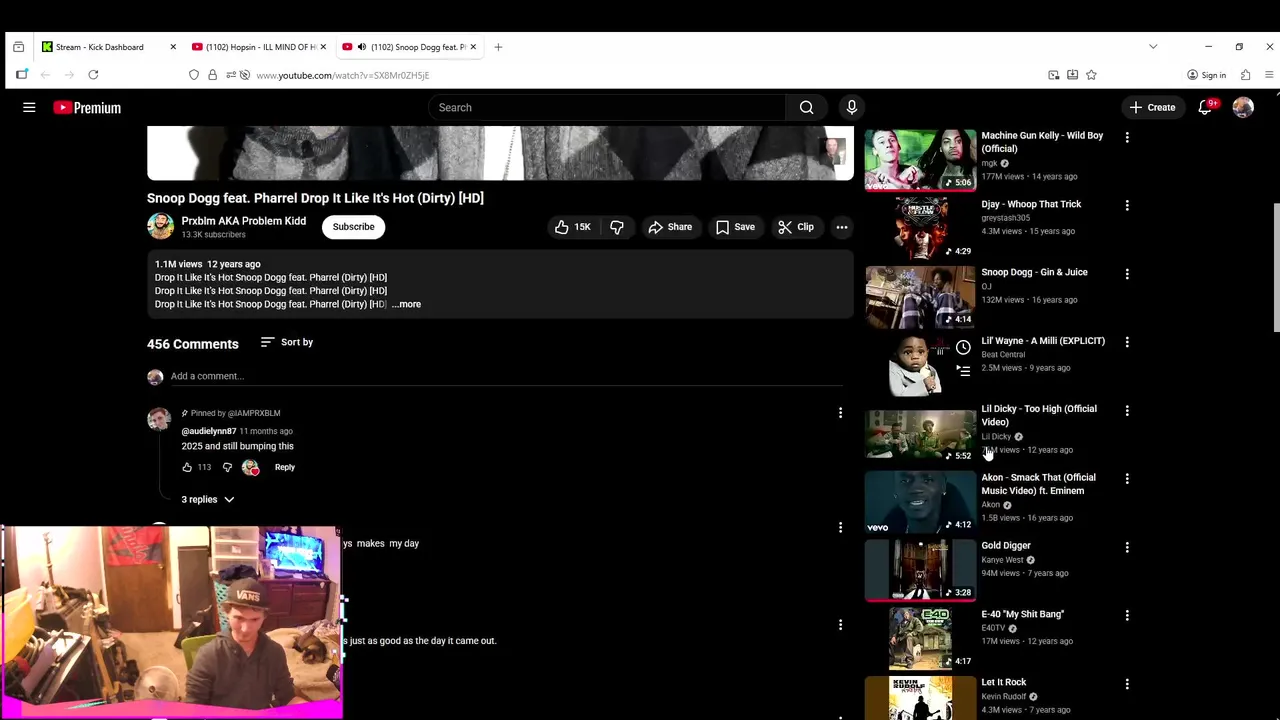
Task: Open options for E-40 My Shit Bang
Action: [1127, 616]
